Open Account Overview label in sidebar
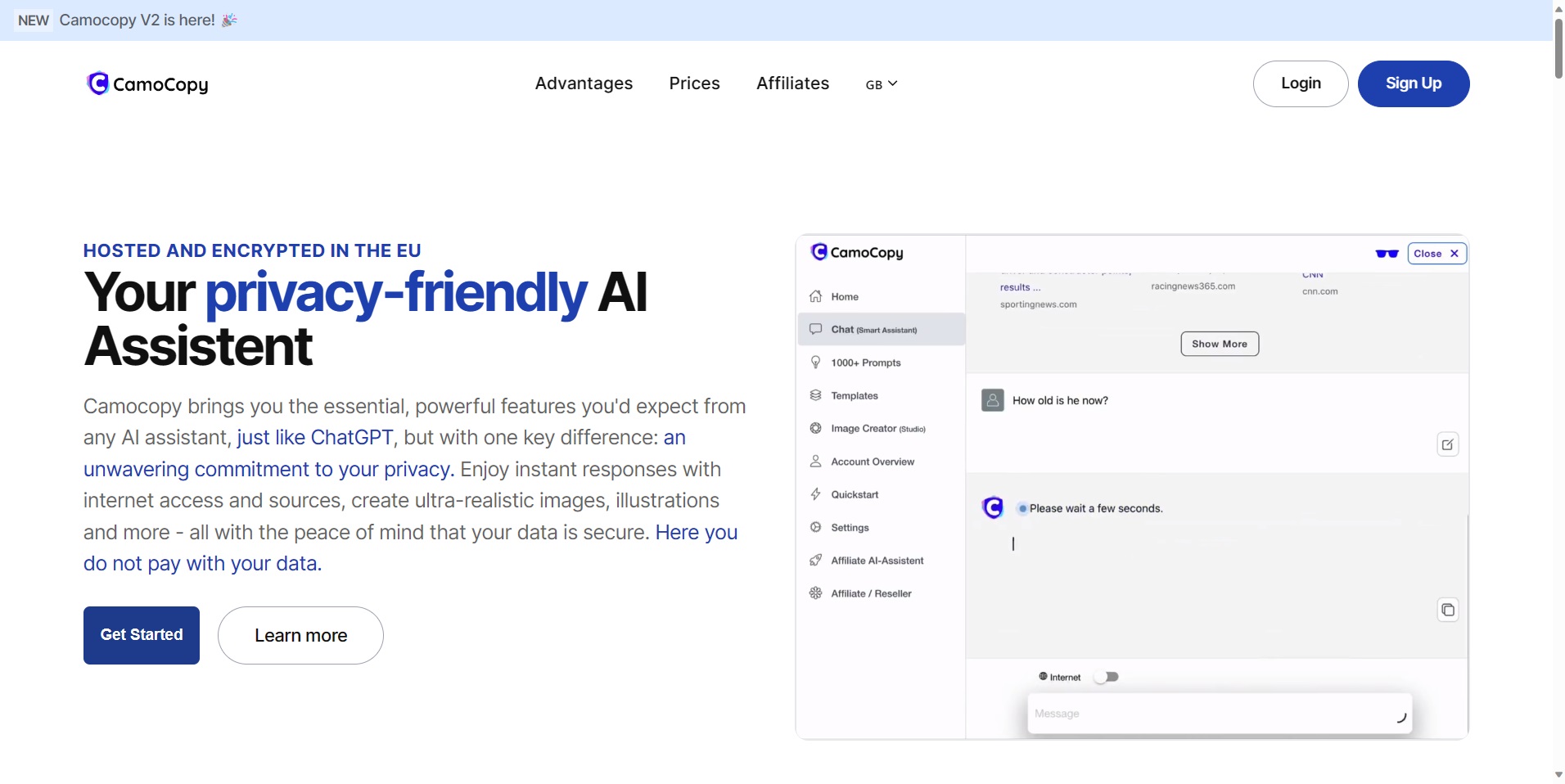This screenshot has width=1565, height=784. [x=873, y=462]
